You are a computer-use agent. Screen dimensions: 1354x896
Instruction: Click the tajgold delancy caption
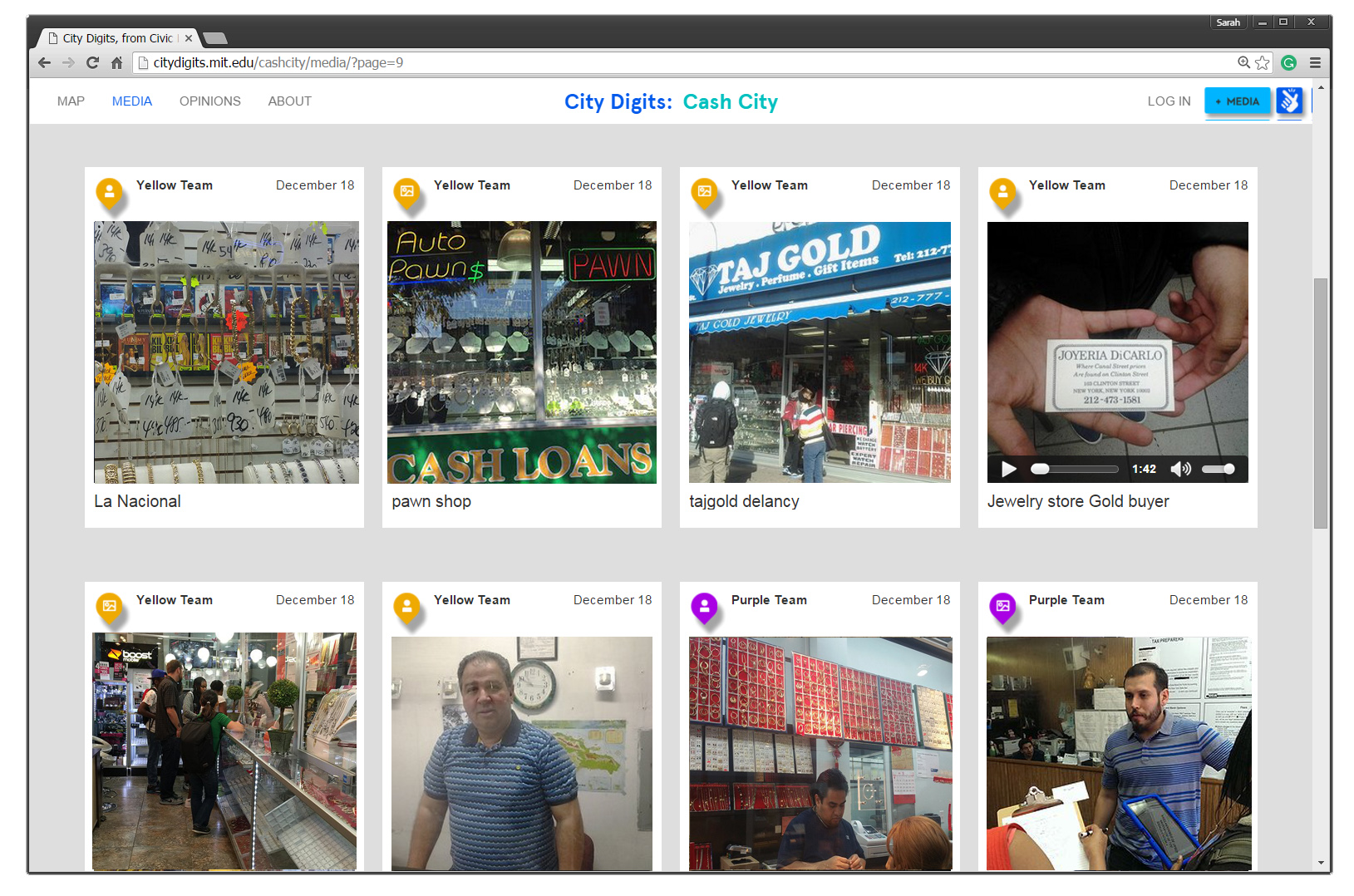[744, 501]
